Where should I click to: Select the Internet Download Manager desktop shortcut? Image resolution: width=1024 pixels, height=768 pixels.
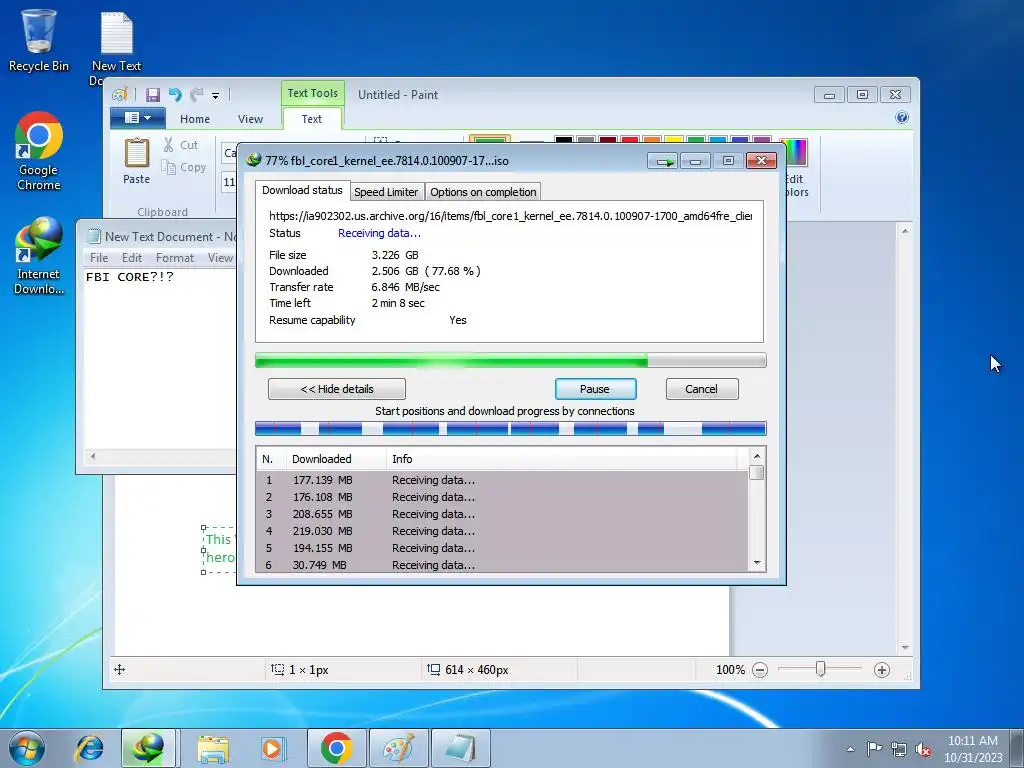pos(39,256)
